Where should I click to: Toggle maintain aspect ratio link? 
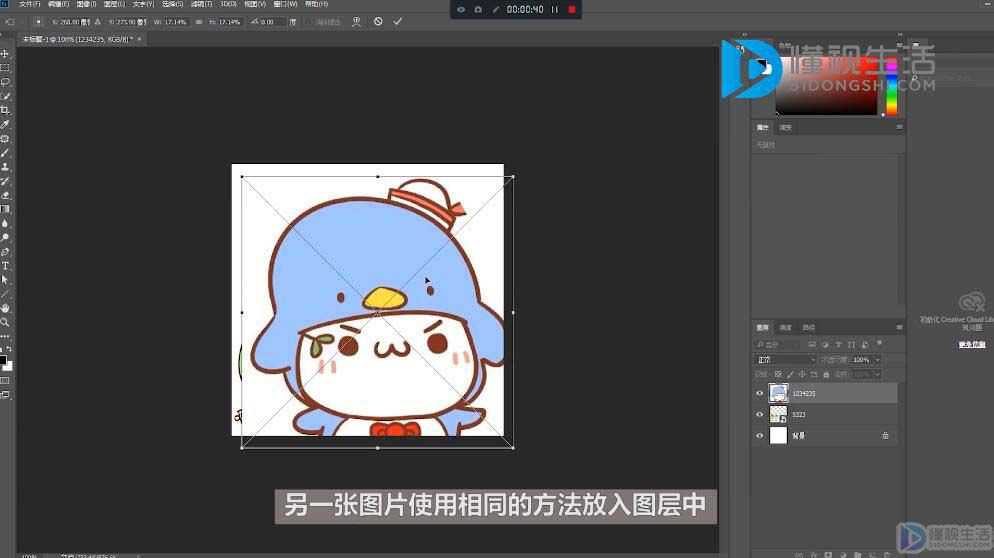[199, 22]
